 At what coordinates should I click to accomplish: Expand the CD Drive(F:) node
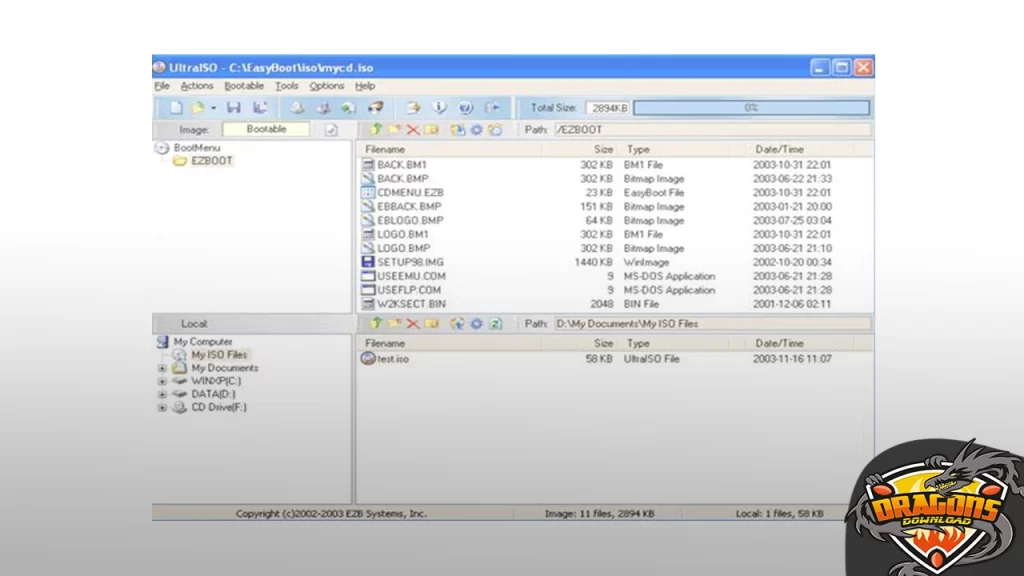[163, 407]
